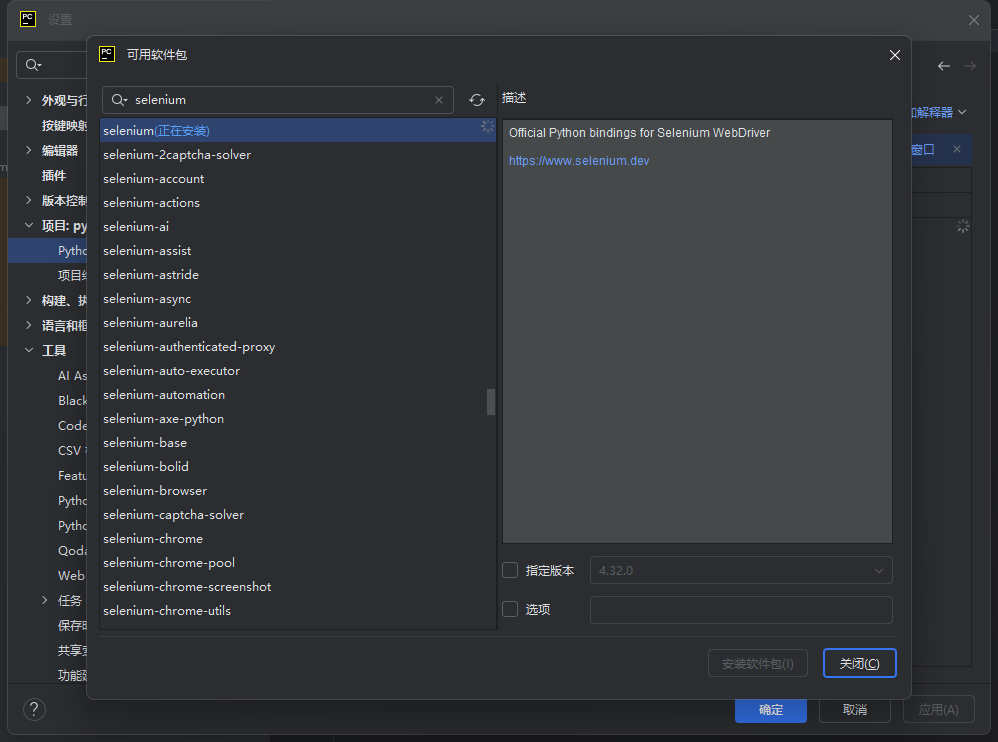Viewport: 998px width, 742px height.
Task: Select the CSV settings item under tools
Action: click(72, 451)
